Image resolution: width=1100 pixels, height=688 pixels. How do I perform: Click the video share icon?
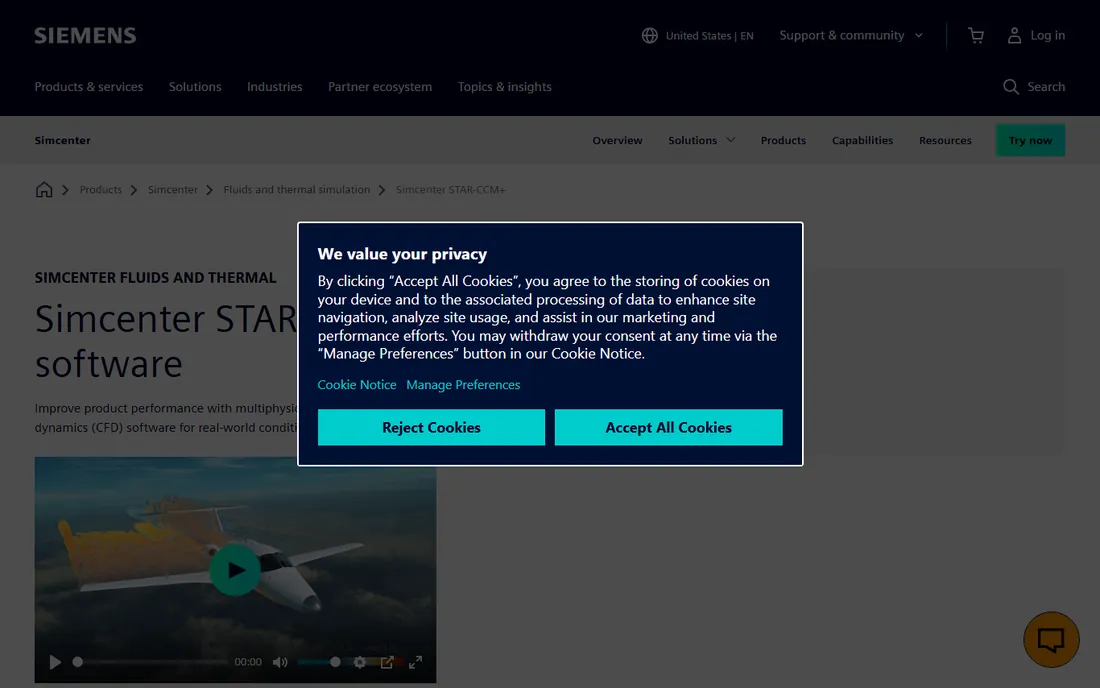387,661
